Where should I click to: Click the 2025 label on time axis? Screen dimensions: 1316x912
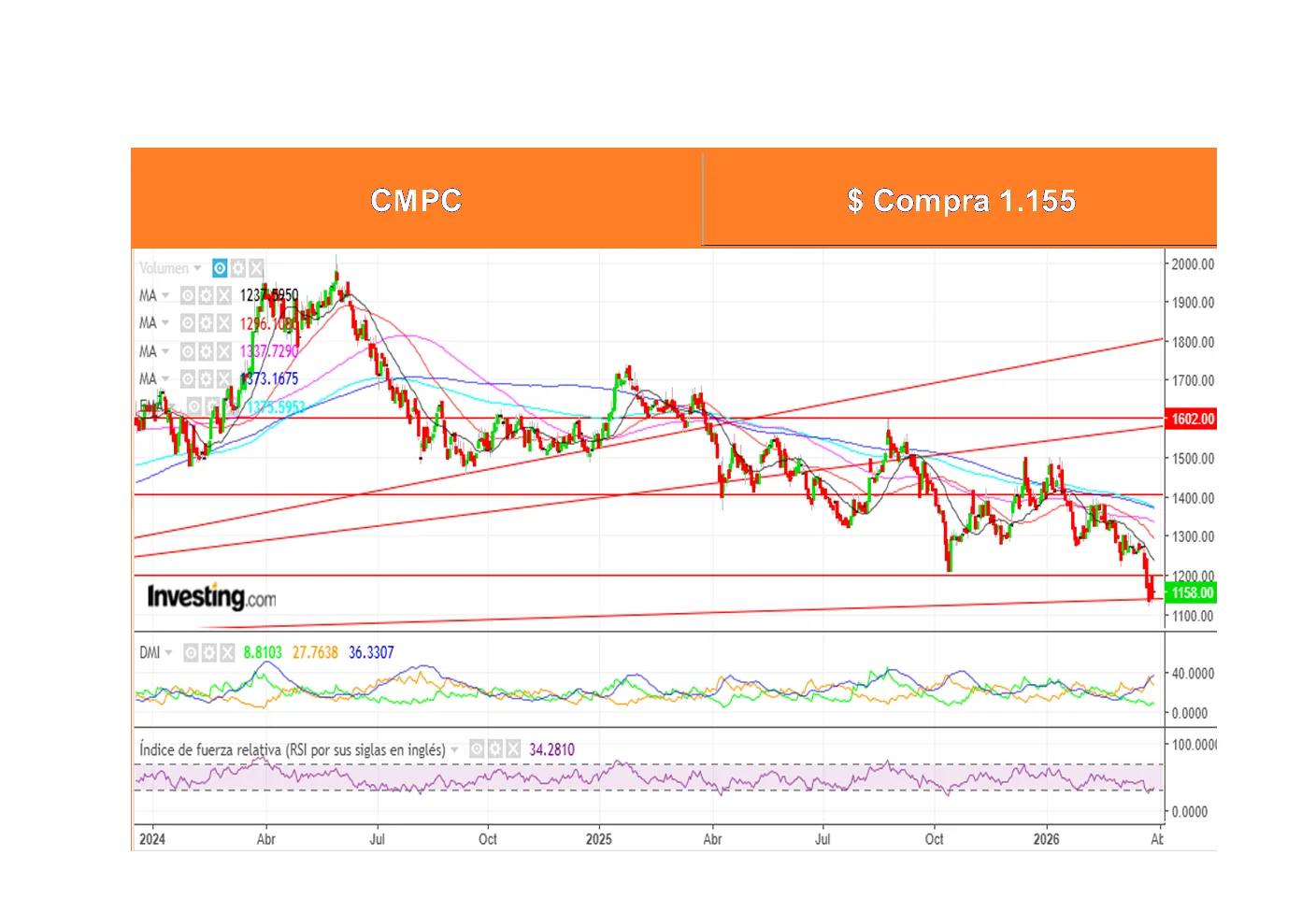click(x=598, y=839)
